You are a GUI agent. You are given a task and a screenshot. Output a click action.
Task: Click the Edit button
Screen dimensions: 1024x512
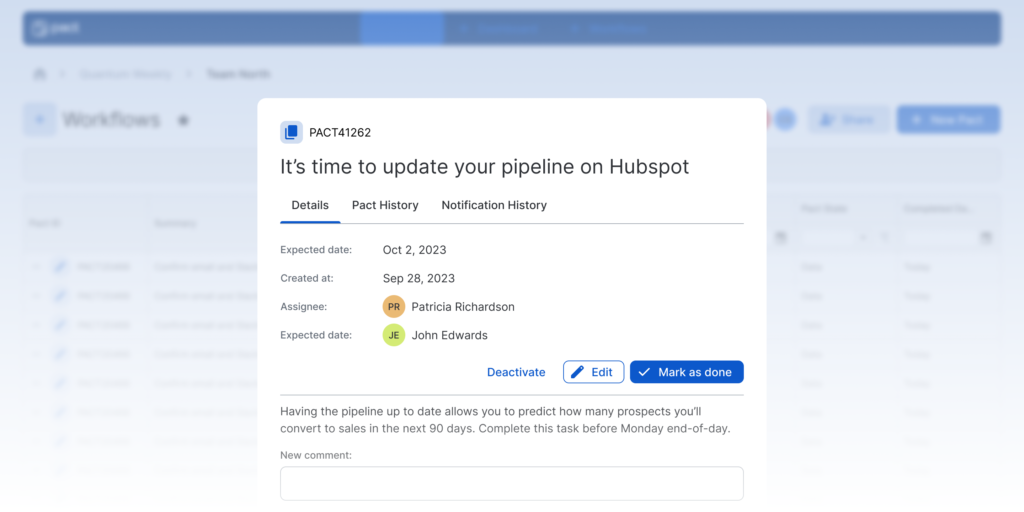[594, 372]
